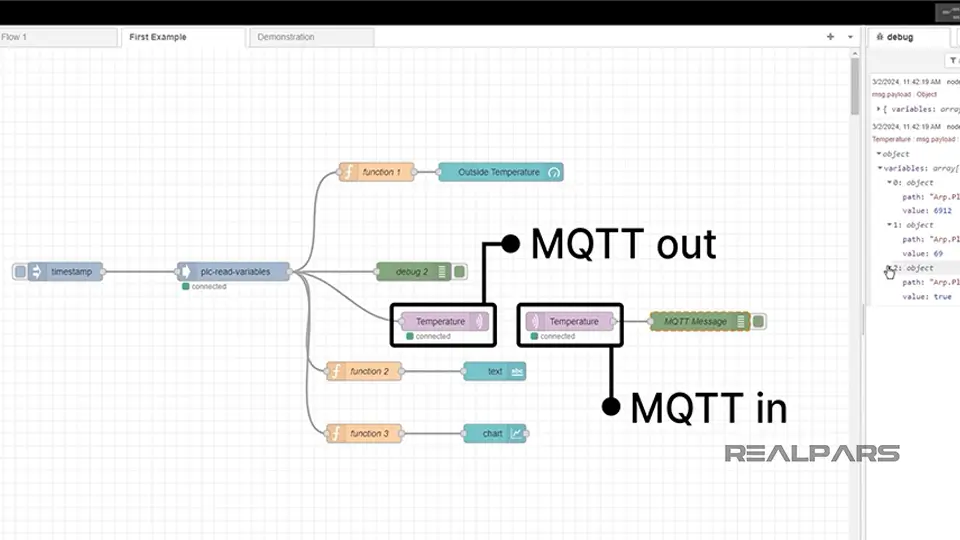Click msg.payload : Object debug label
Image resolution: width=960 pixels, height=540 pixels.
(x=904, y=94)
